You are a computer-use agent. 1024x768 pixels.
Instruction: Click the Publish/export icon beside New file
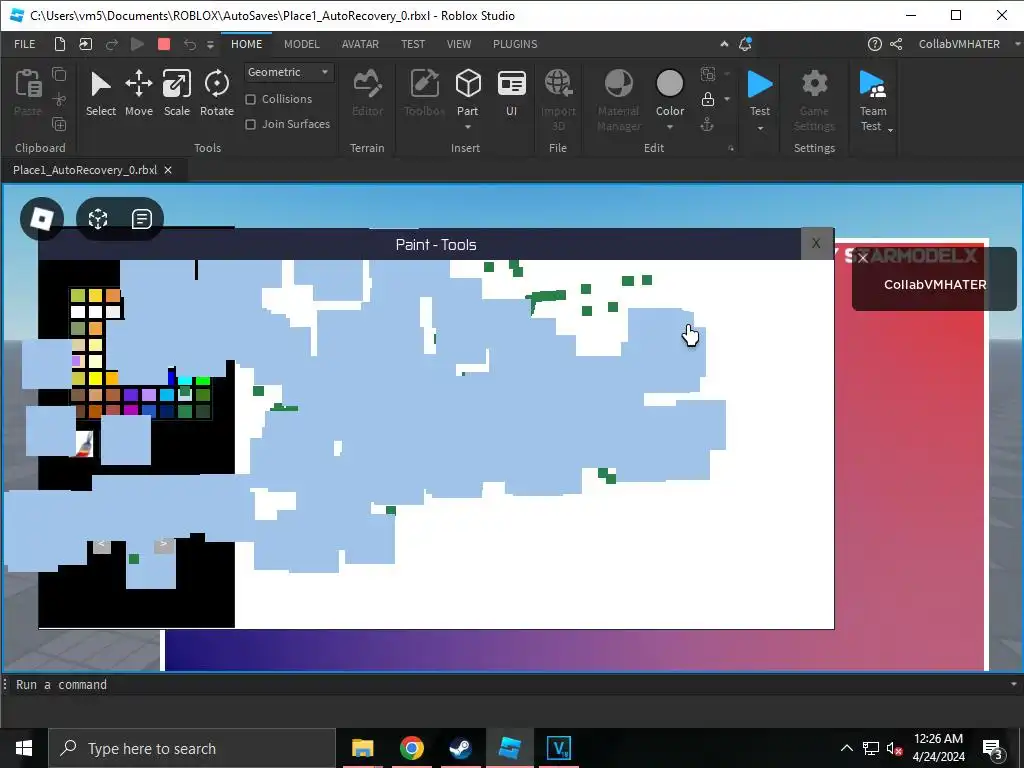coord(86,44)
